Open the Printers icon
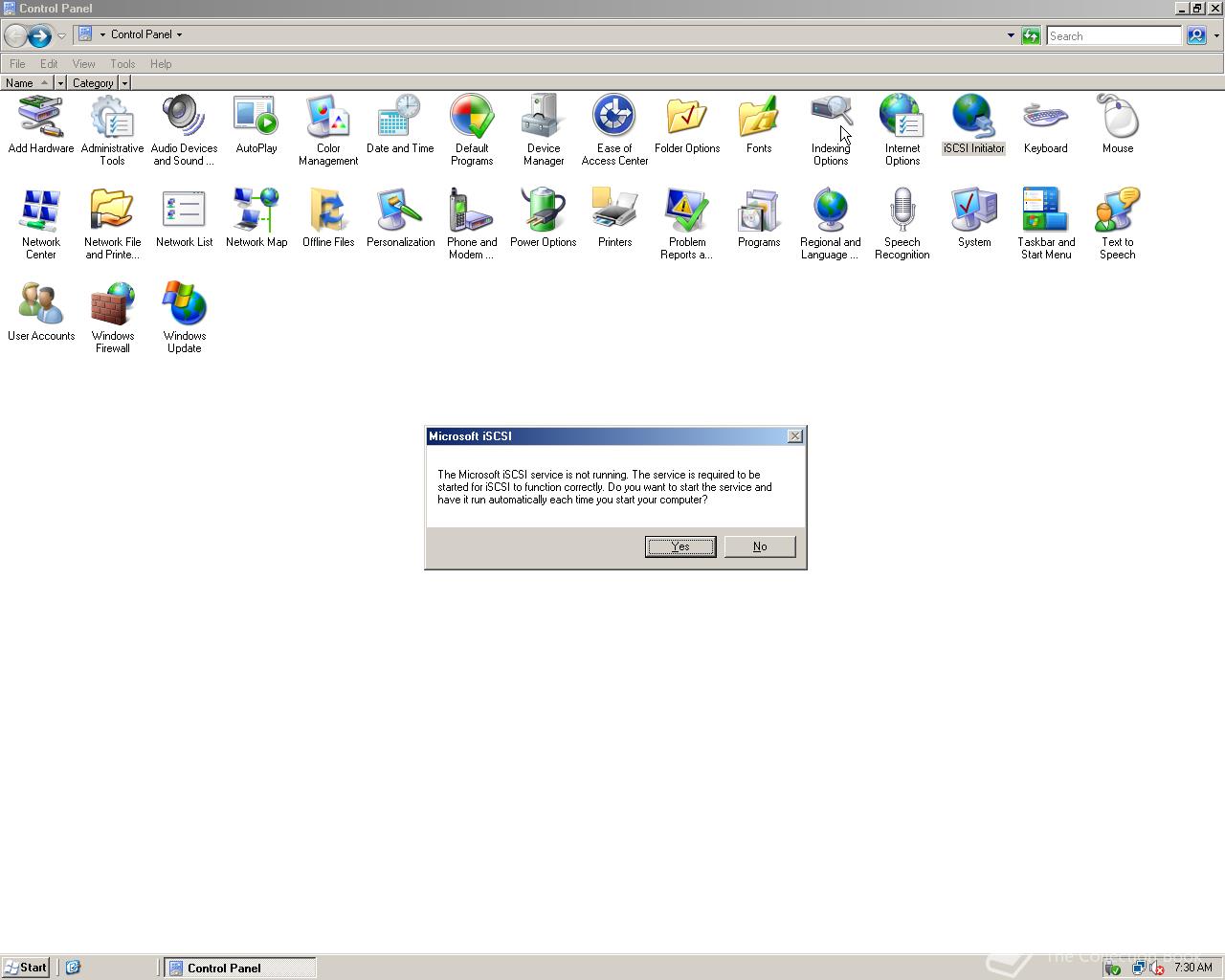Image resolution: width=1225 pixels, height=980 pixels. [615, 218]
